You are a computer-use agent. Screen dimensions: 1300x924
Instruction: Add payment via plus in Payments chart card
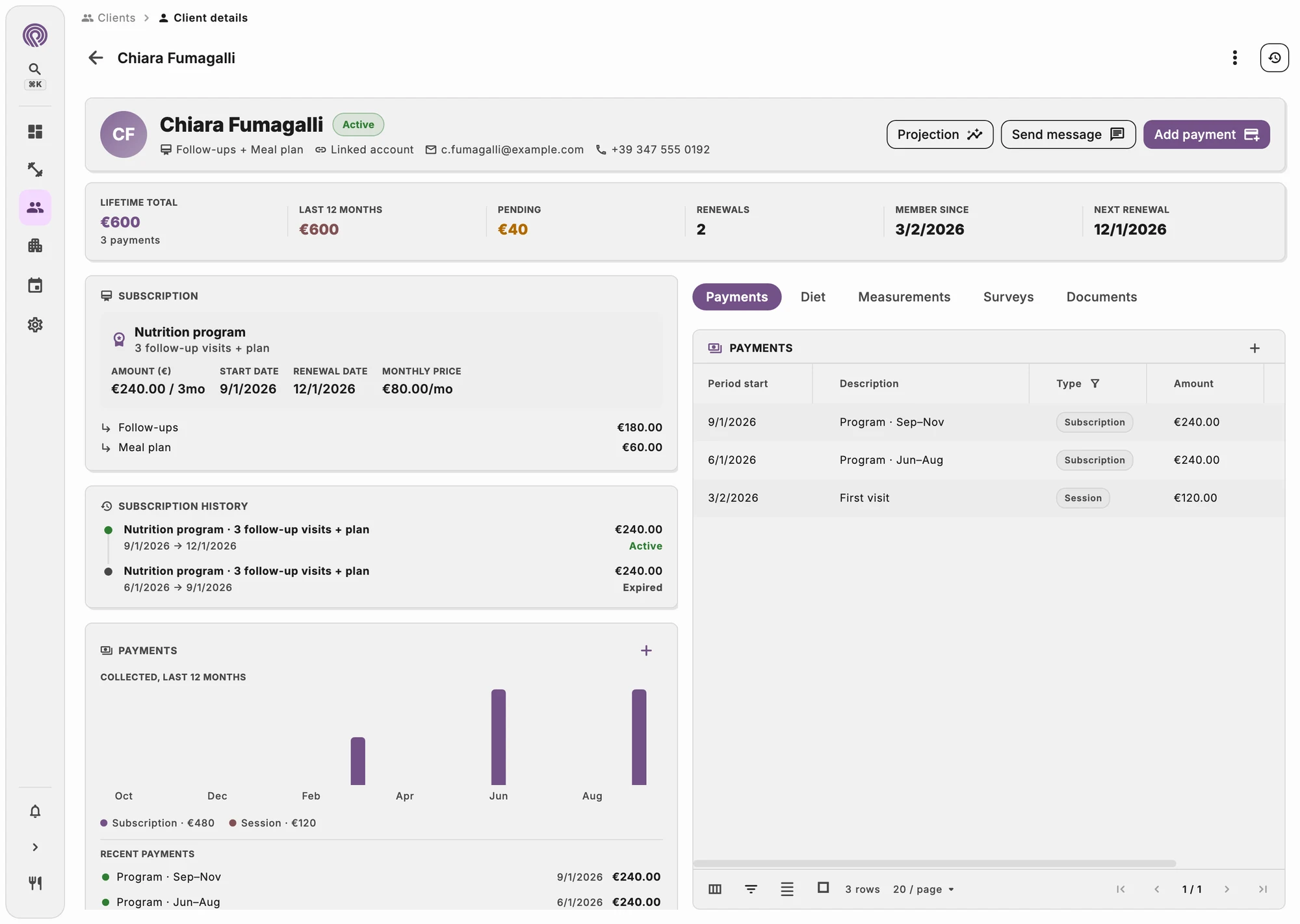point(646,651)
